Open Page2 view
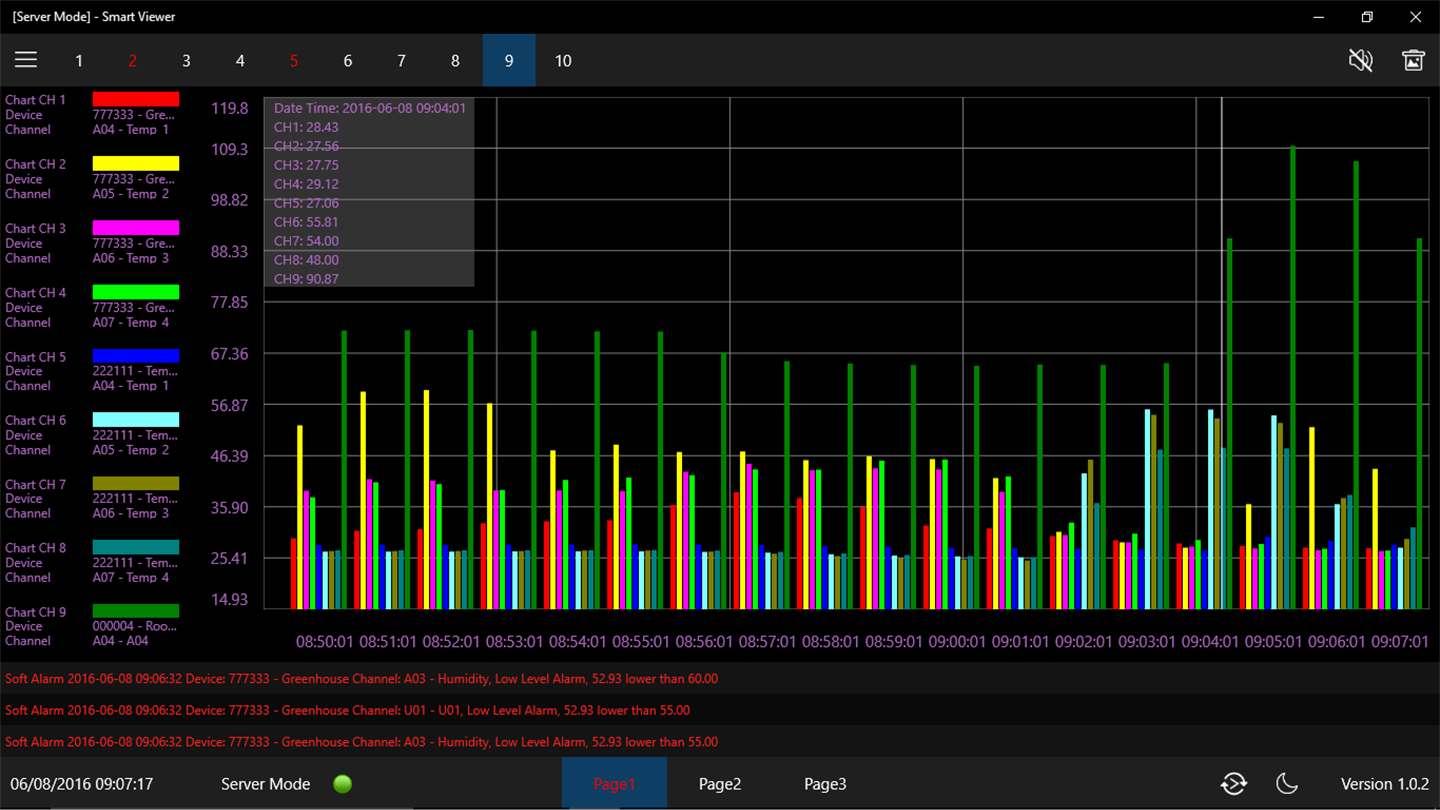Screen dimensions: 1440x810 (x=720, y=784)
